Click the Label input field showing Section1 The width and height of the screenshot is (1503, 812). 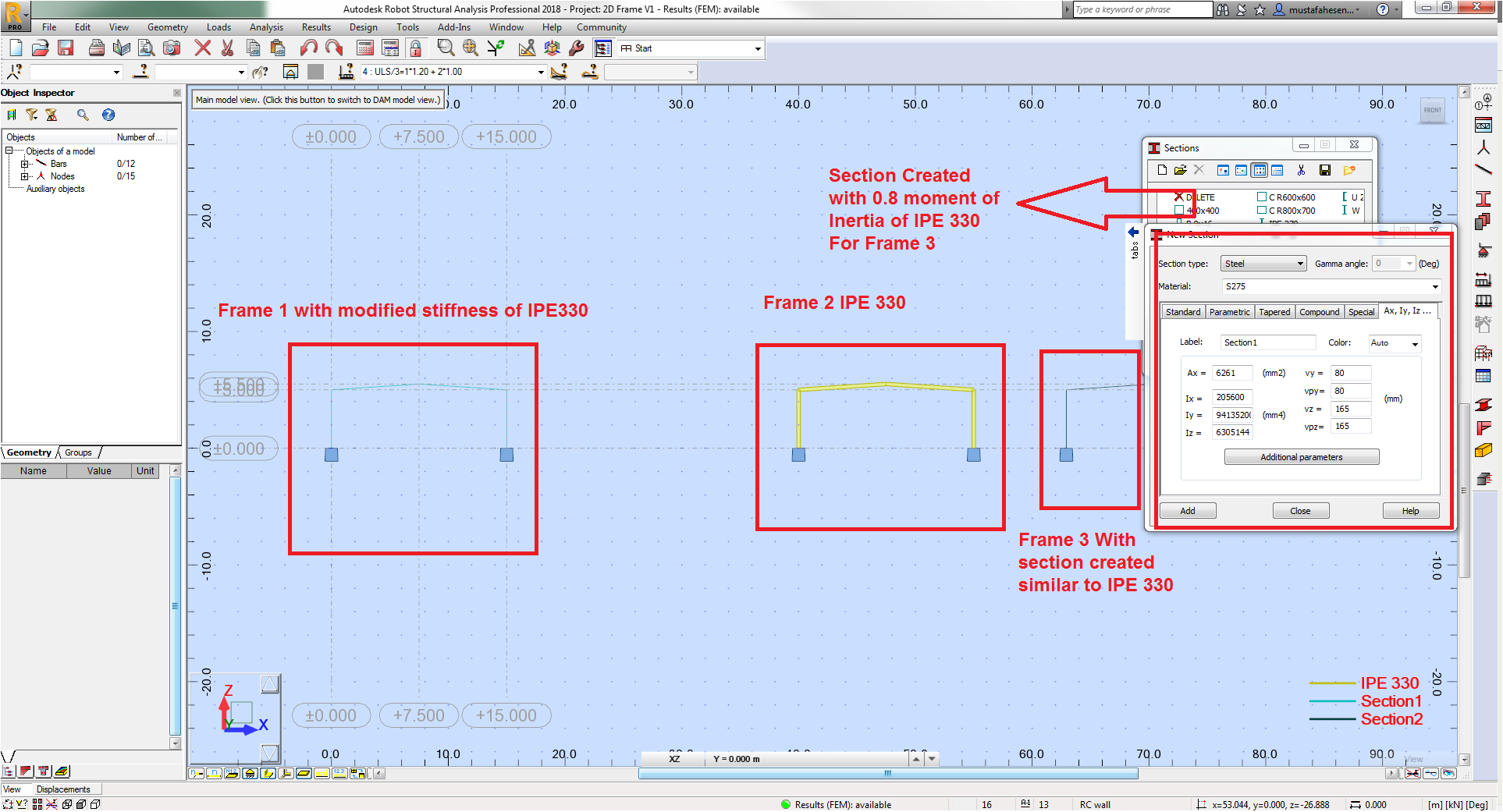[1267, 342]
